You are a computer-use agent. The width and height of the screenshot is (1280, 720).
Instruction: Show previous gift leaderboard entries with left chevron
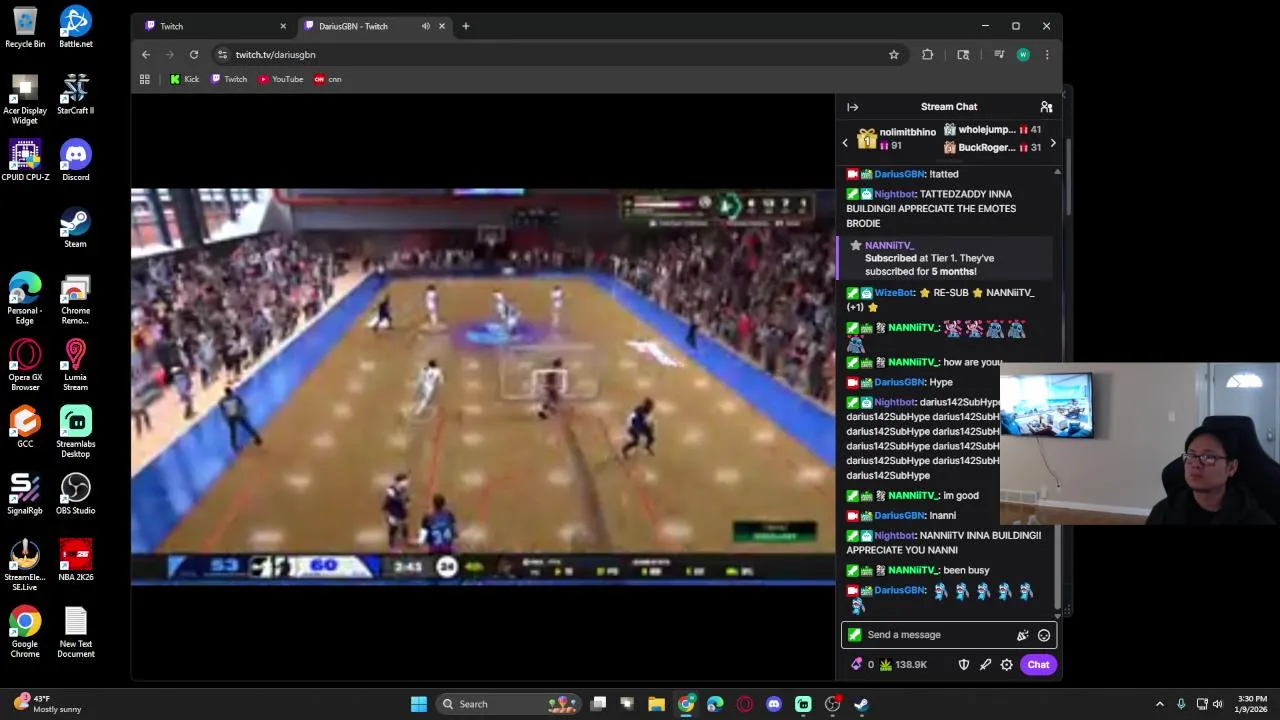845,143
